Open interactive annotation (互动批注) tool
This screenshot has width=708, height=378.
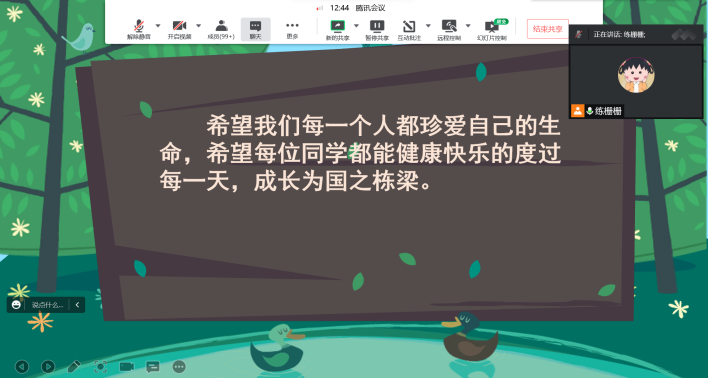tap(409, 30)
